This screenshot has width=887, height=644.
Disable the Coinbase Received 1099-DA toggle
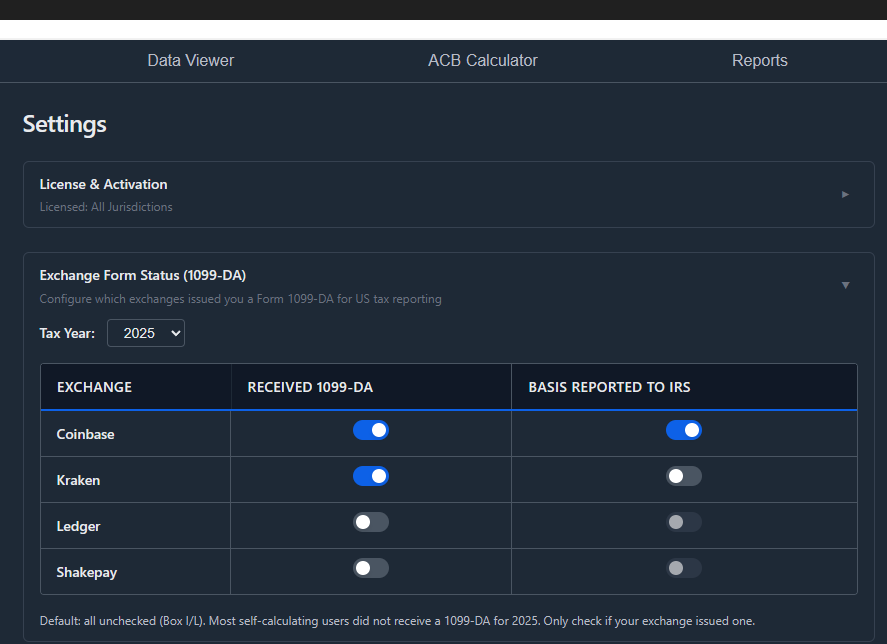(371, 430)
